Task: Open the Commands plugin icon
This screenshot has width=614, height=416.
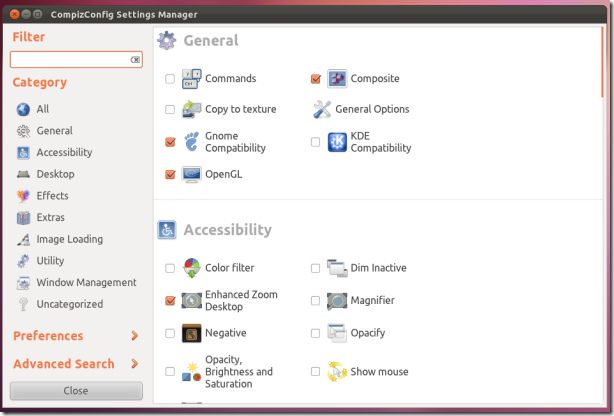Action: click(x=191, y=79)
